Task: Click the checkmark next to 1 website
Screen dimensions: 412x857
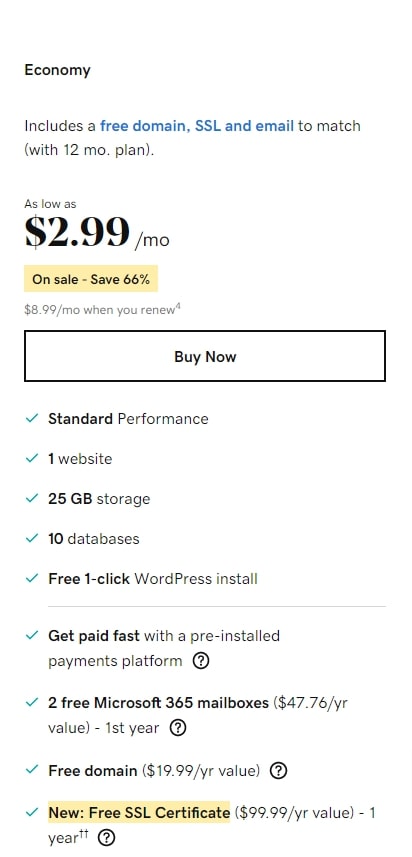Action: point(32,459)
